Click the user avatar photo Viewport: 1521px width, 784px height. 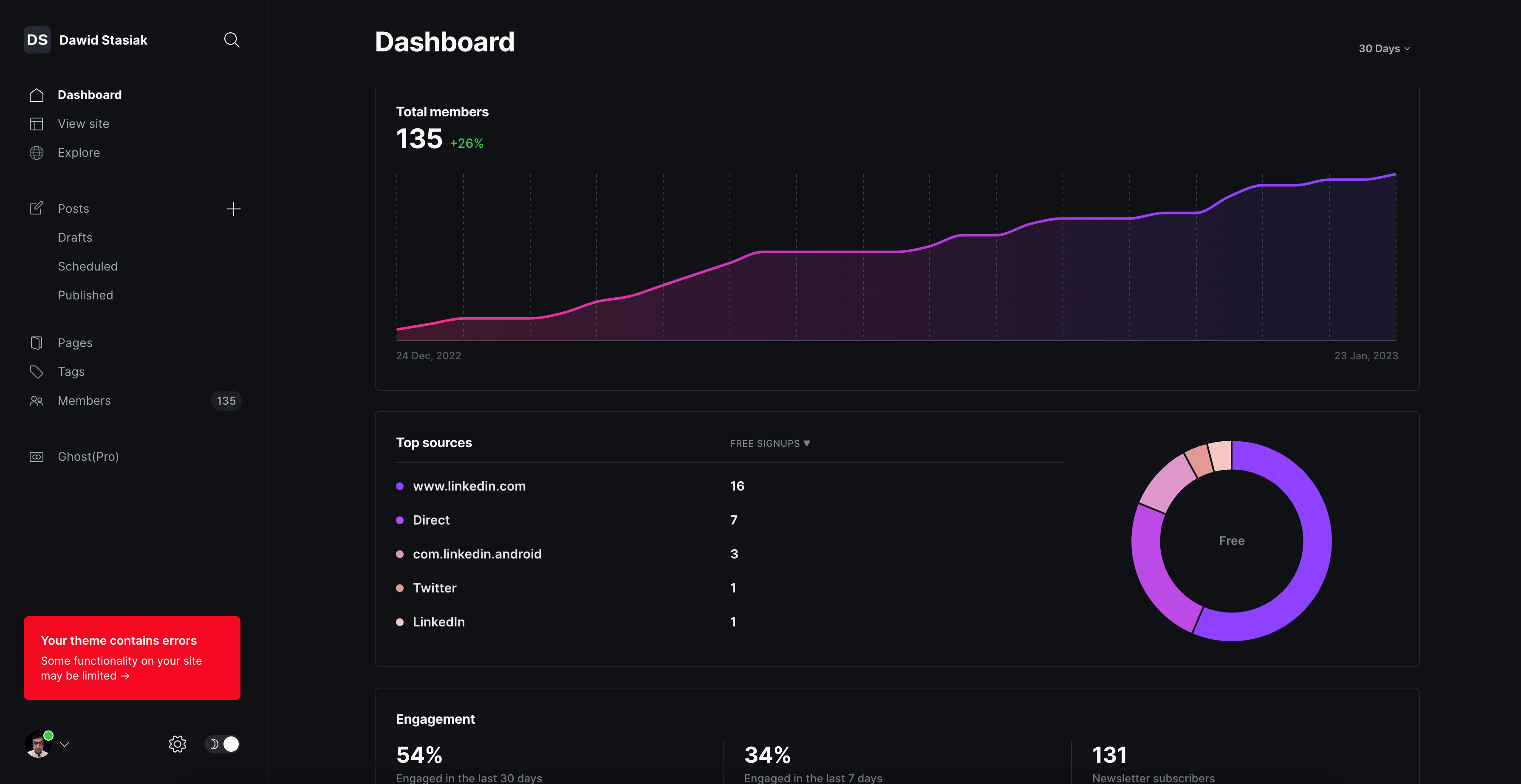[x=38, y=745]
